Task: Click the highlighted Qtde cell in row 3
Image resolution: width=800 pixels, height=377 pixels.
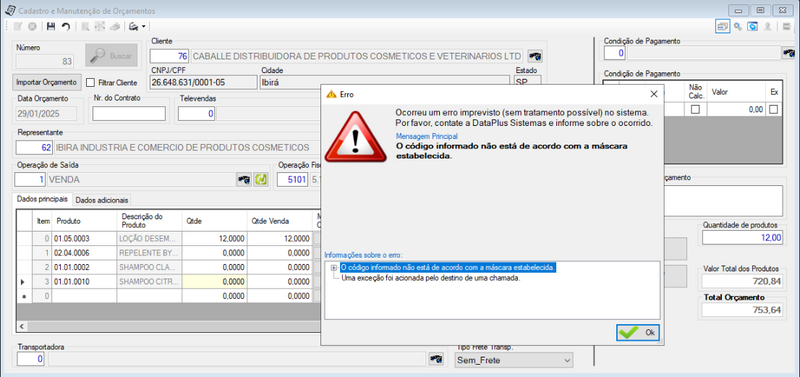Action: pyautogui.click(x=214, y=282)
